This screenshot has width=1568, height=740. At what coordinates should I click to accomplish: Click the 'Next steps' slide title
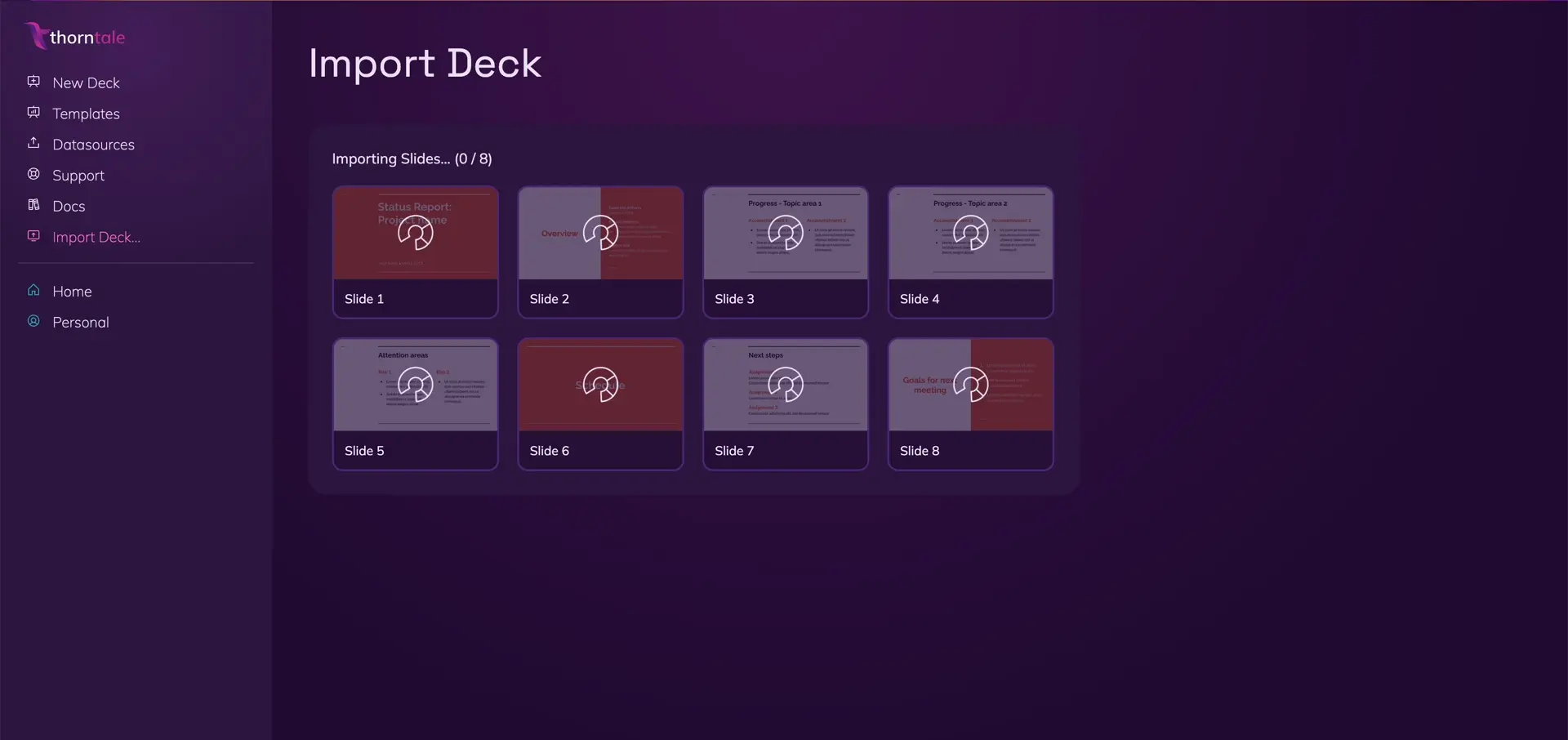coord(765,355)
